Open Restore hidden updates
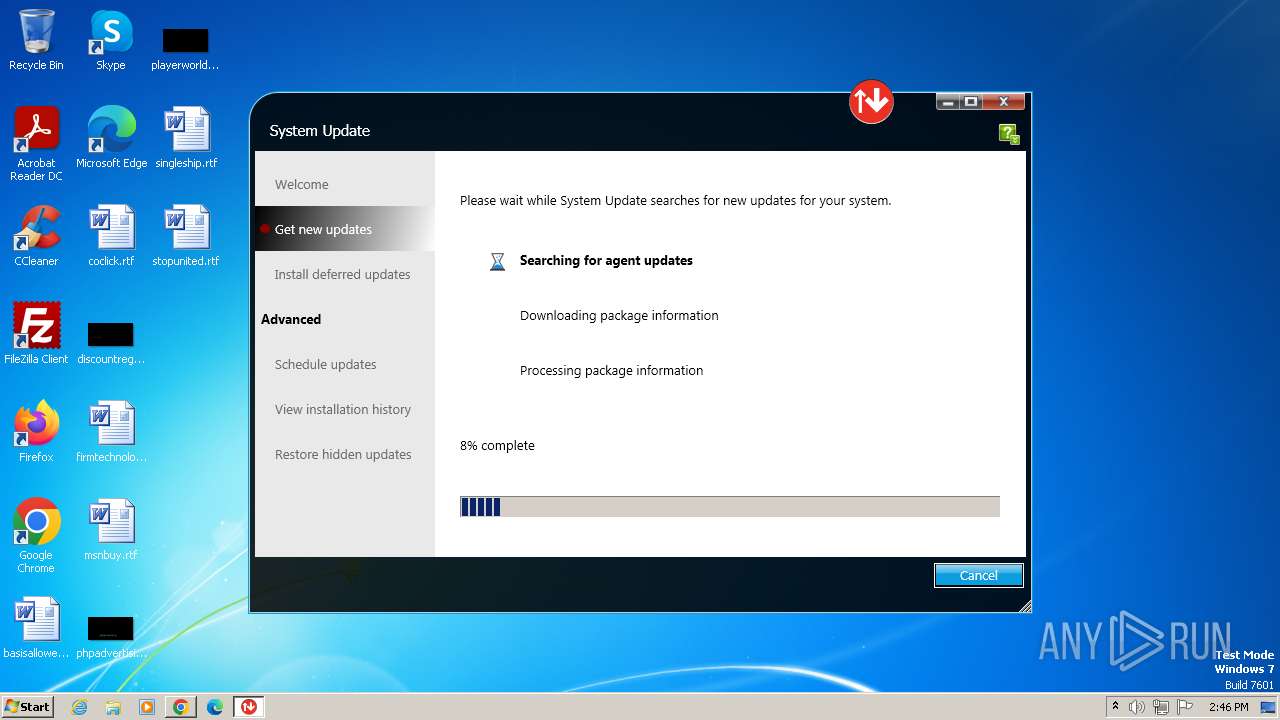This screenshot has width=1280, height=720. (x=343, y=454)
